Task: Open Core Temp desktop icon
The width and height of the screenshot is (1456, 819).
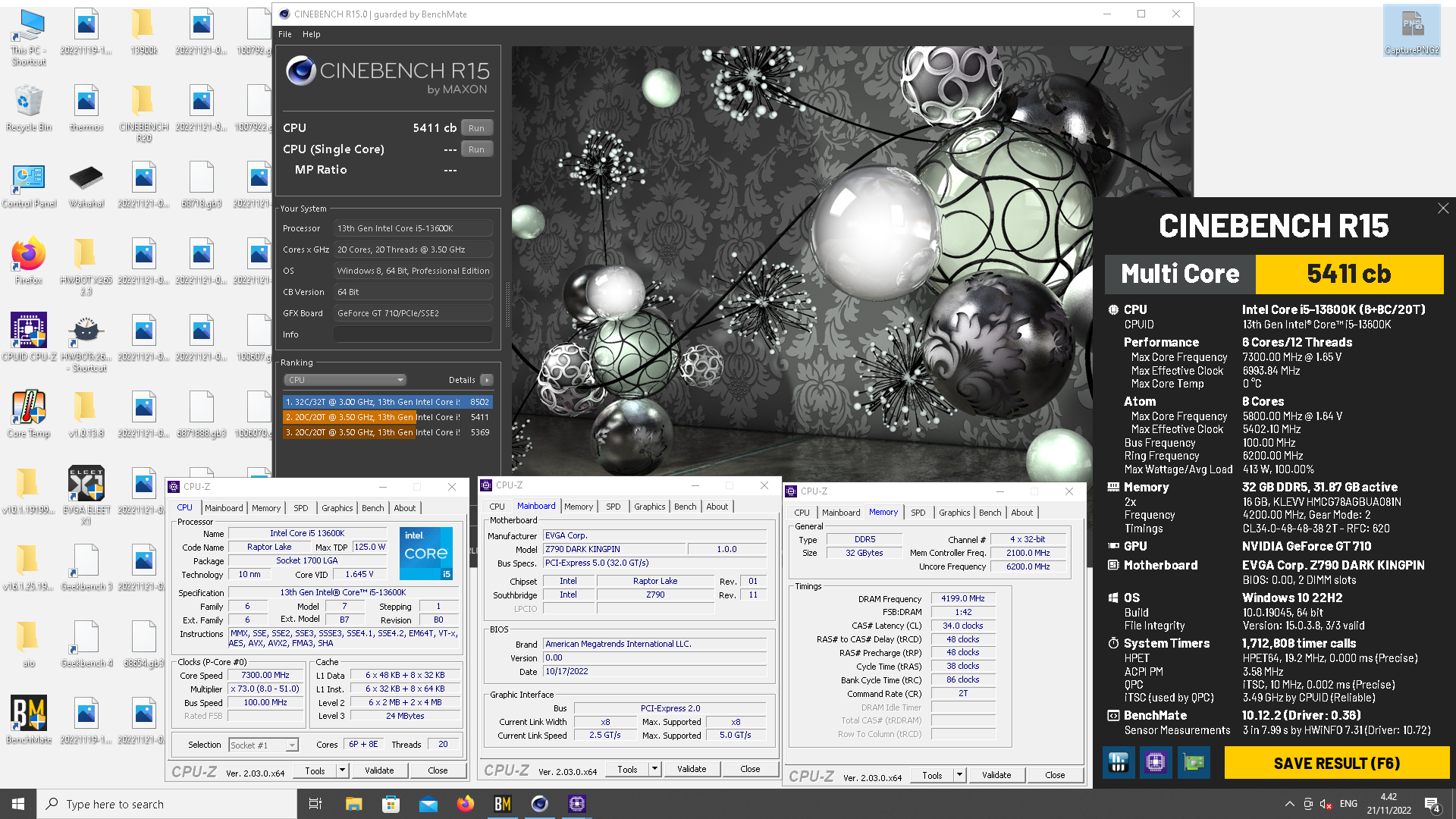Action: [x=29, y=414]
